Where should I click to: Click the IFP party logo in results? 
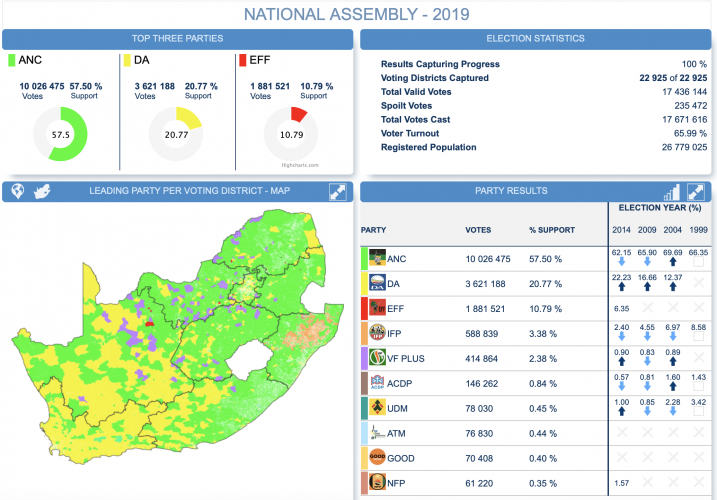(x=378, y=333)
